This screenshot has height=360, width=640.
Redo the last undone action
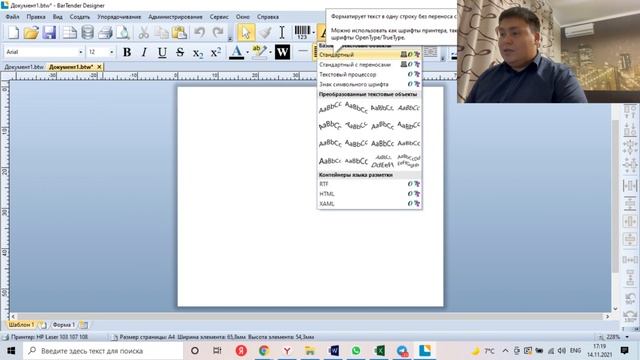[x=218, y=32]
